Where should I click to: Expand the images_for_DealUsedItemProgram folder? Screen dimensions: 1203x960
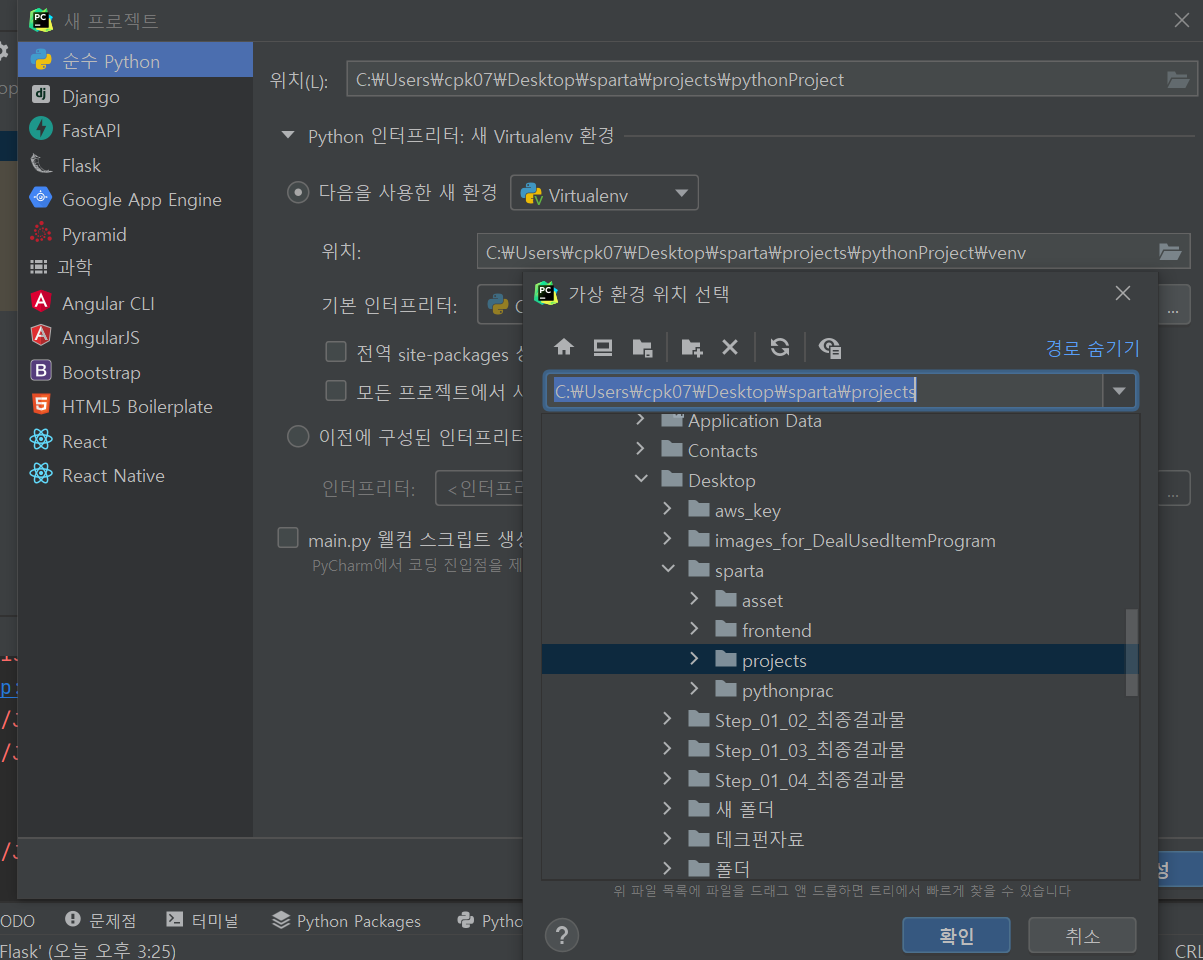(x=668, y=540)
